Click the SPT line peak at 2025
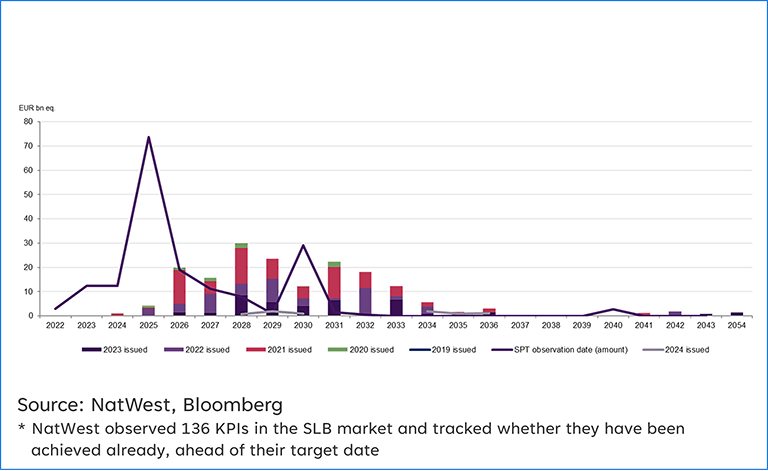This screenshot has height=471, width=768. 149,137
